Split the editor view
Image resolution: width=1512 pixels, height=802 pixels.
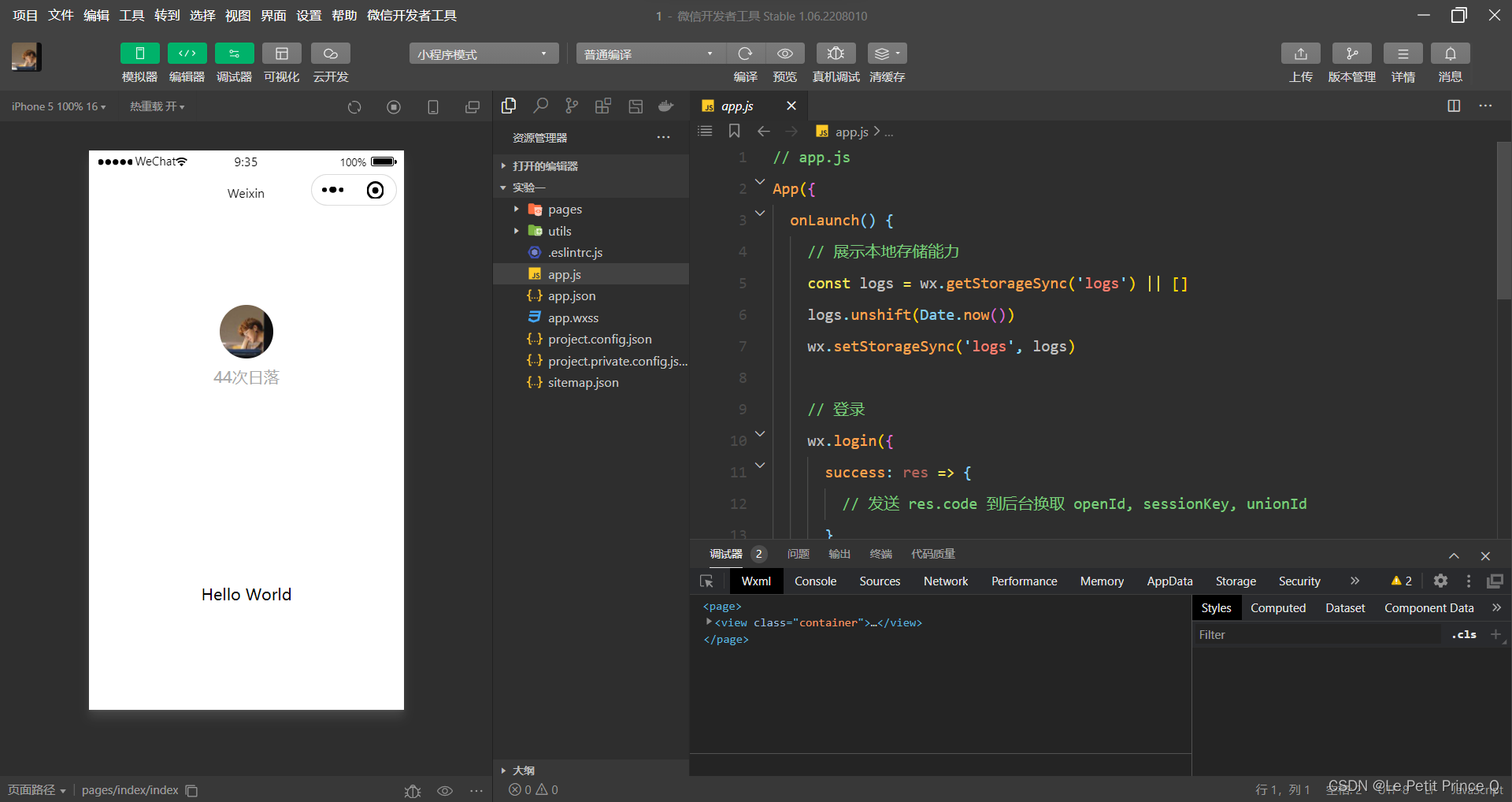point(1454,106)
